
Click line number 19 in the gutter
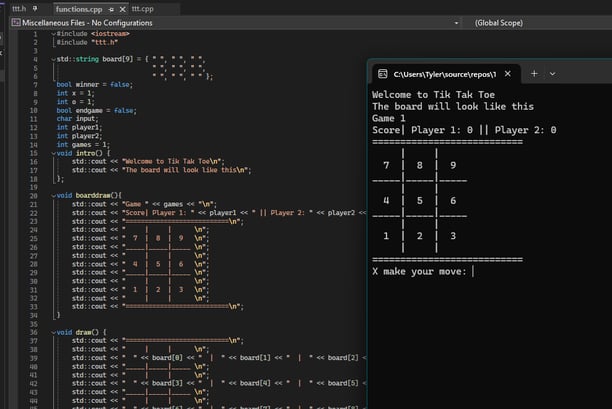34,187
